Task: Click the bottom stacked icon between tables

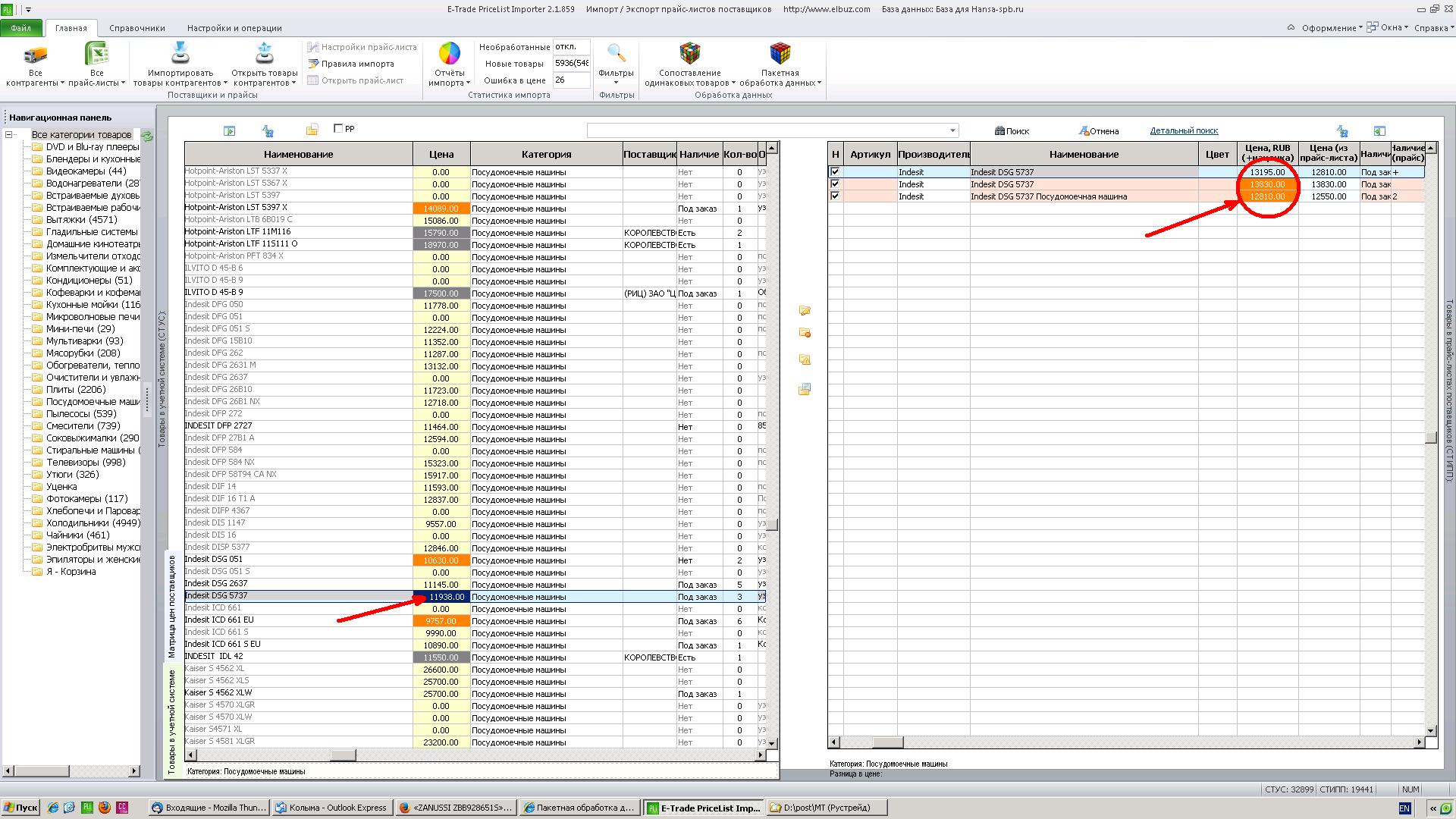Action: (x=805, y=389)
